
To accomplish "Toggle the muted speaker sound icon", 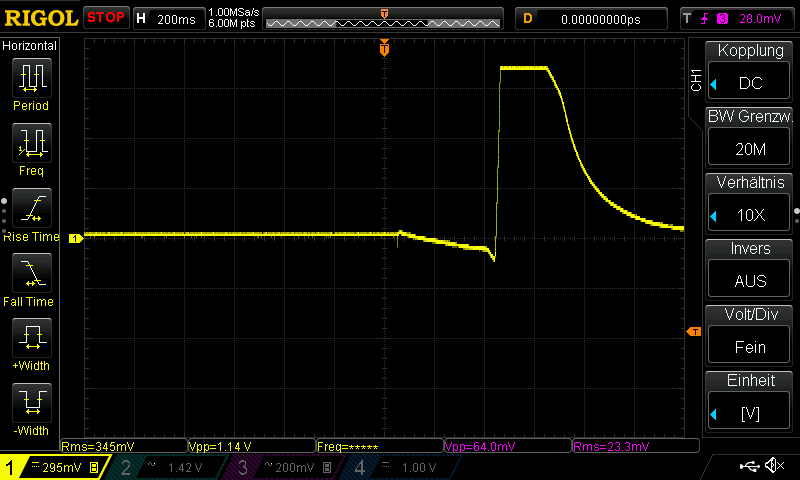I will (775, 465).
